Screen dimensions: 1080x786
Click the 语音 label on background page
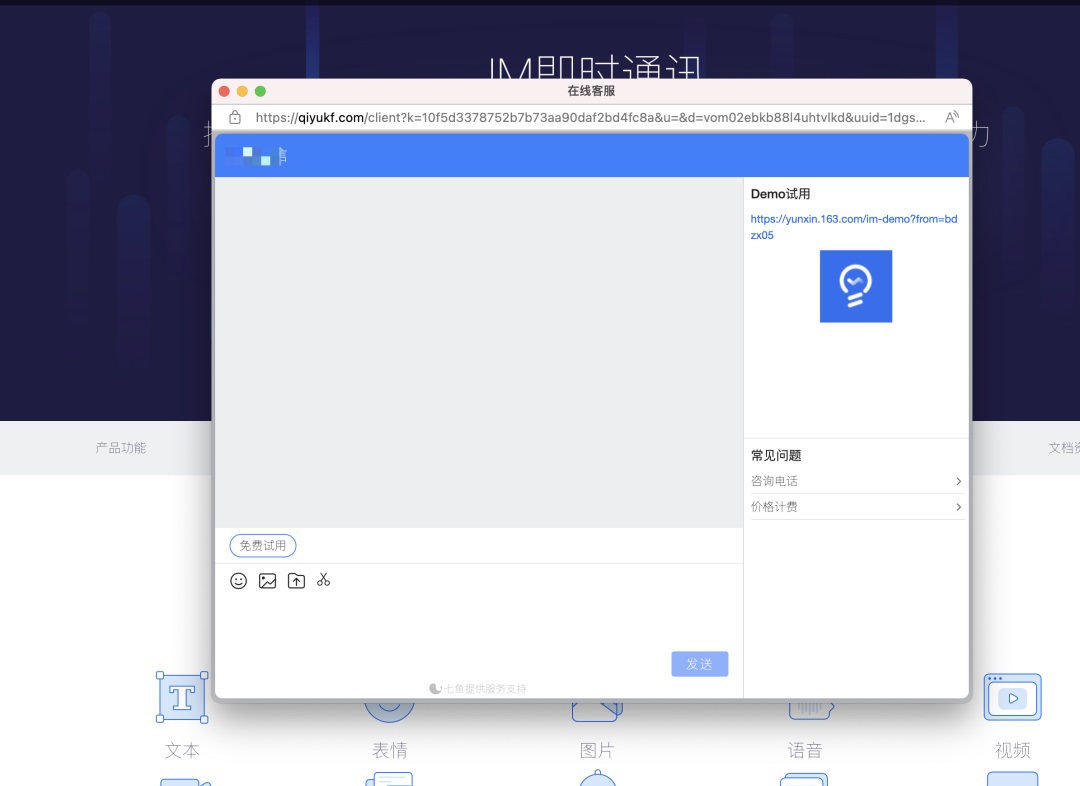[x=805, y=750]
